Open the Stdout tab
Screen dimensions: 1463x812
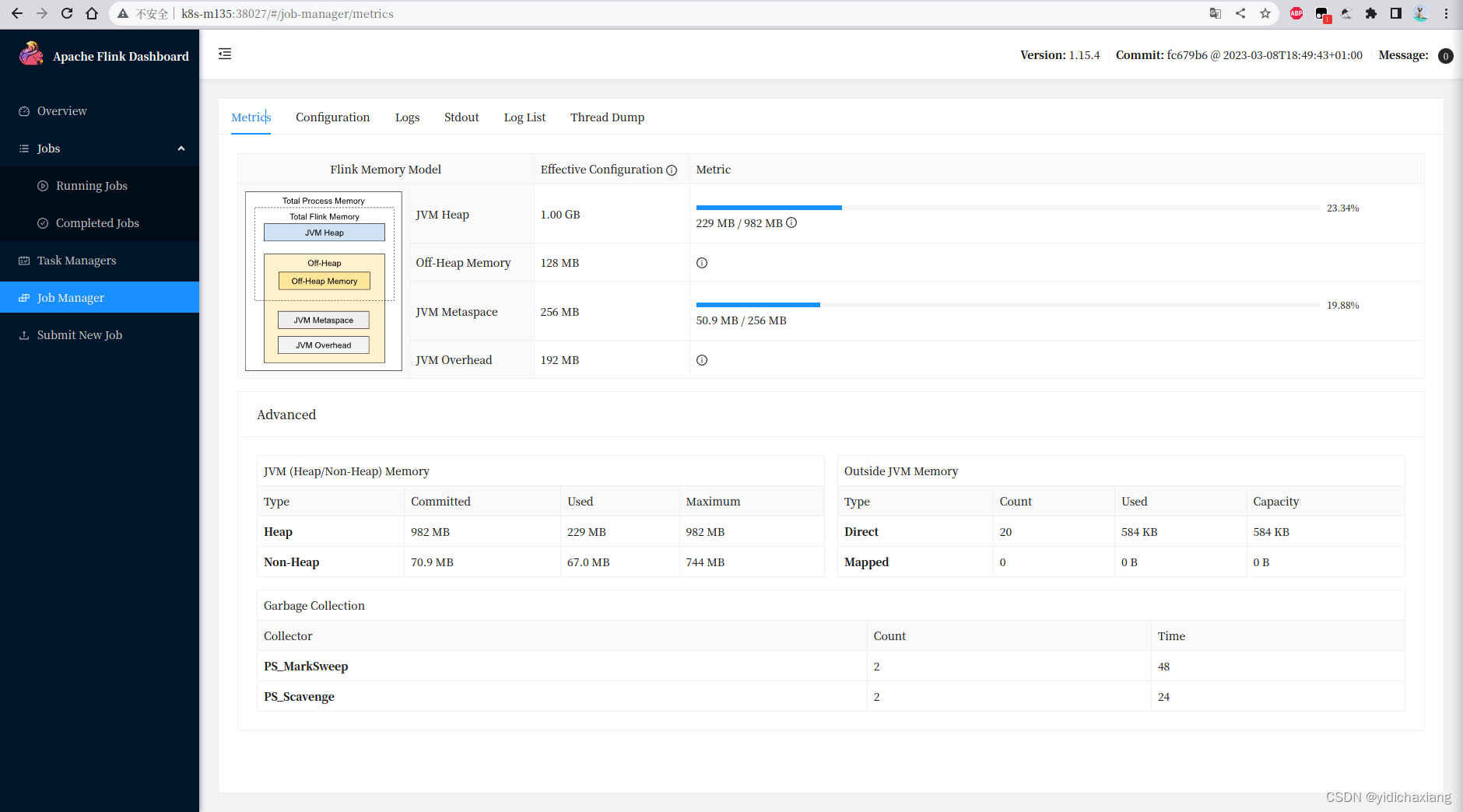[461, 117]
